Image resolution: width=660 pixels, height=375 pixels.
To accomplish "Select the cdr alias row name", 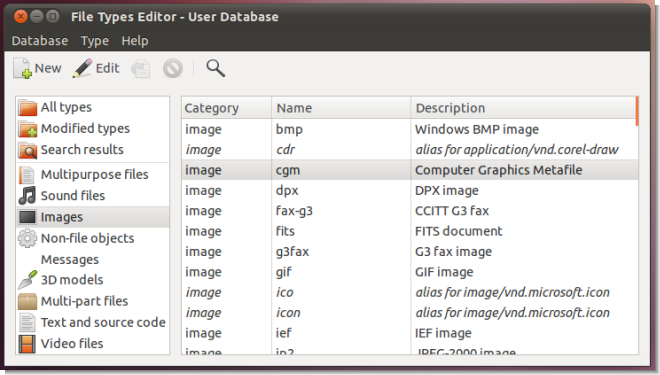I will (285, 149).
